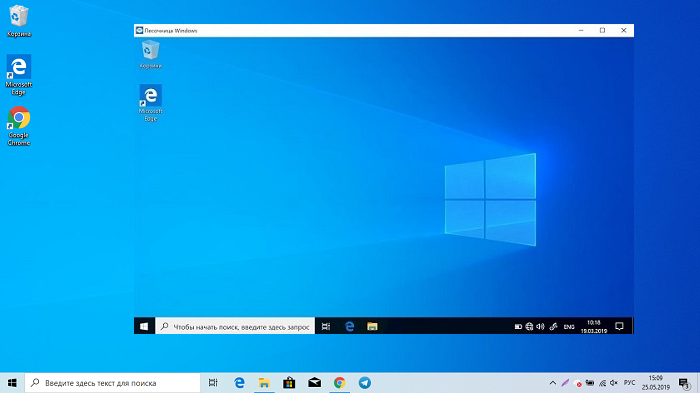
Task: Click the speaker volume icon in the Sandbox tray
Action: coord(540,327)
